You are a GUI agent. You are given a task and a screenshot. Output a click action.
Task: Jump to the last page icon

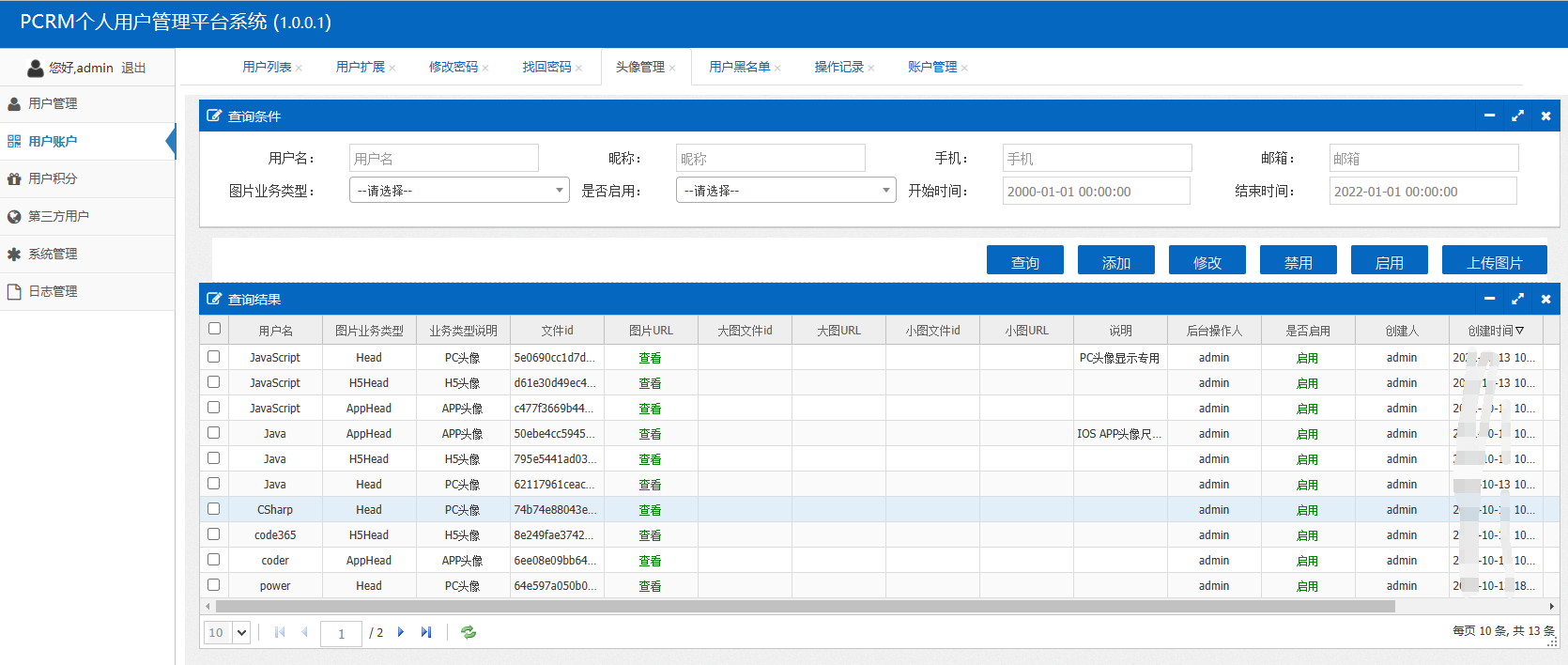[x=426, y=633]
